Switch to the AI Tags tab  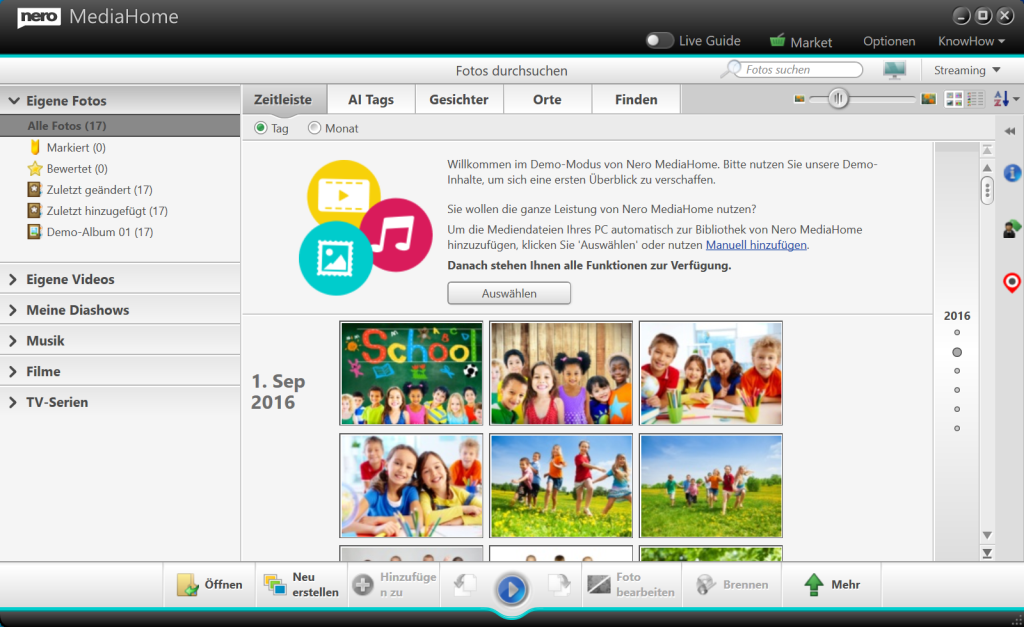tap(370, 100)
